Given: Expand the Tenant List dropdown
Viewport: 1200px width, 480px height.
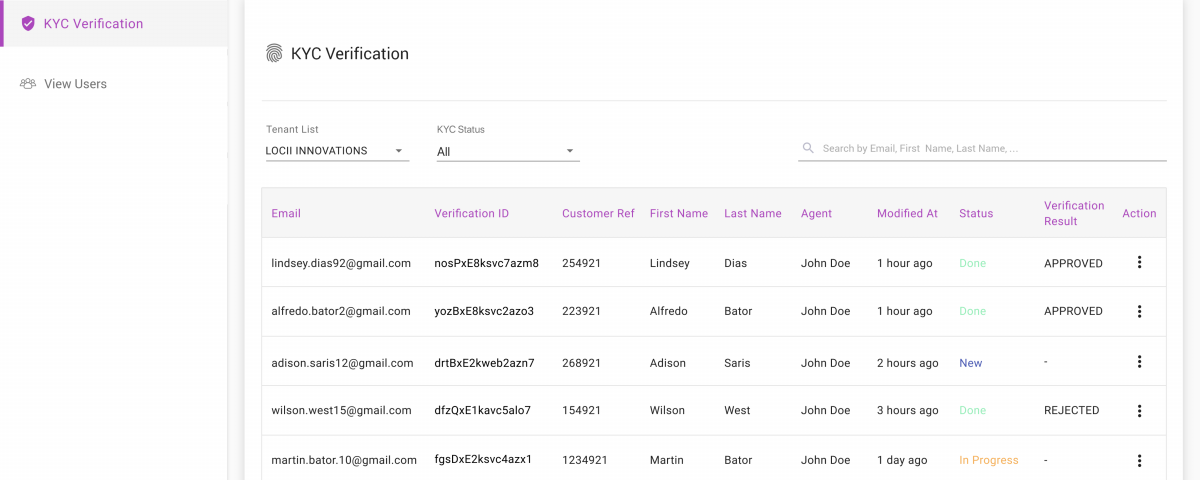Looking at the screenshot, I should coord(337,151).
